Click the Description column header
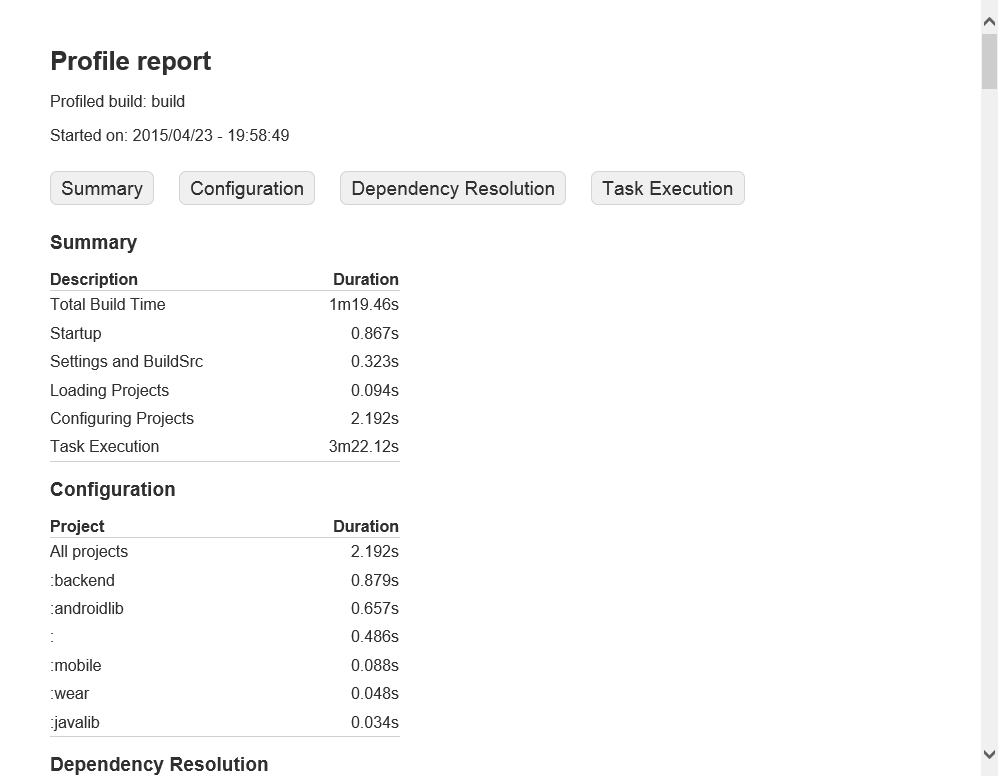The width and height of the screenshot is (998, 776). point(93,279)
